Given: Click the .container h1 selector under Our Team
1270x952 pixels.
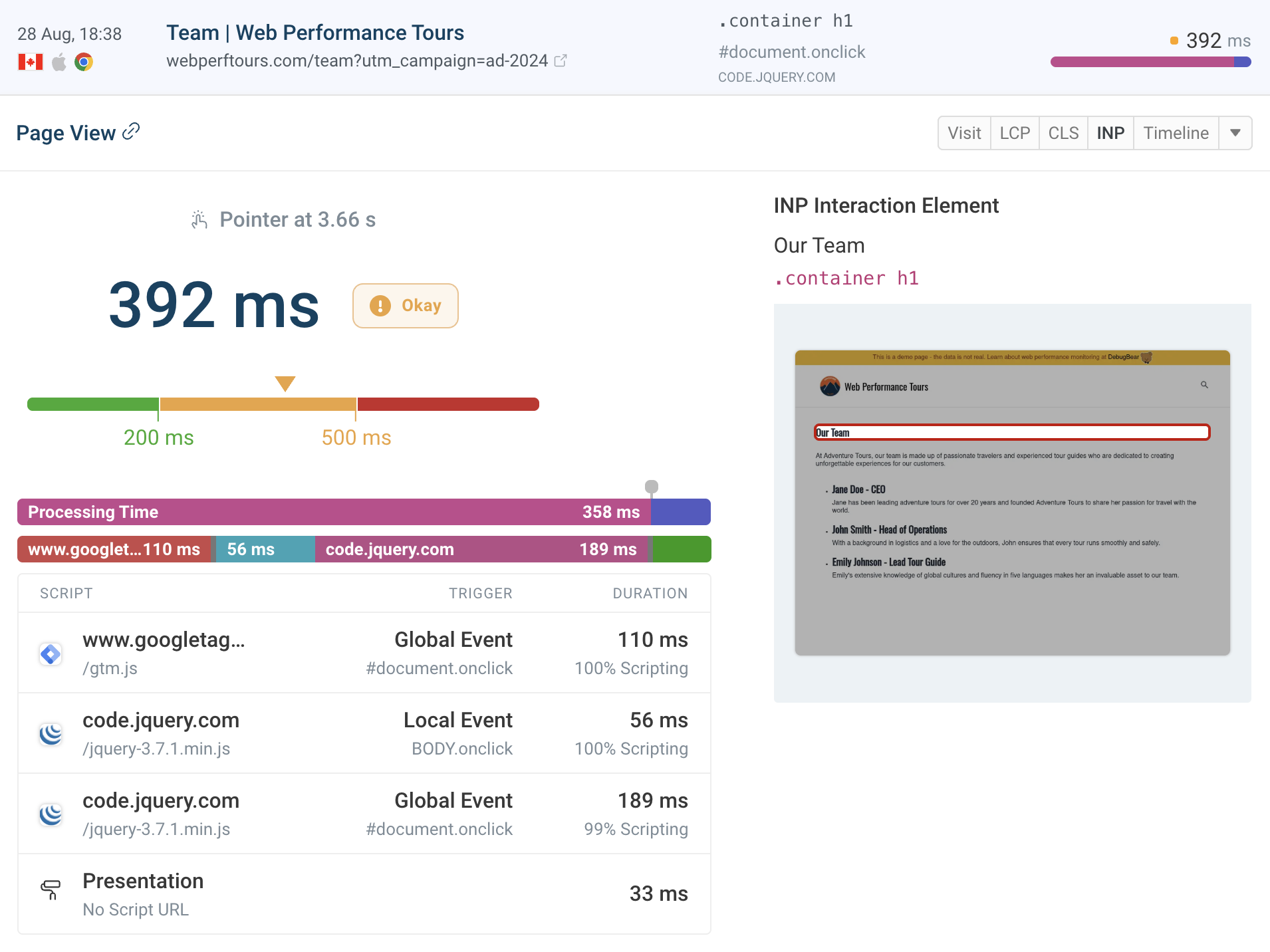Looking at the screenshot, I should (846, 278).
